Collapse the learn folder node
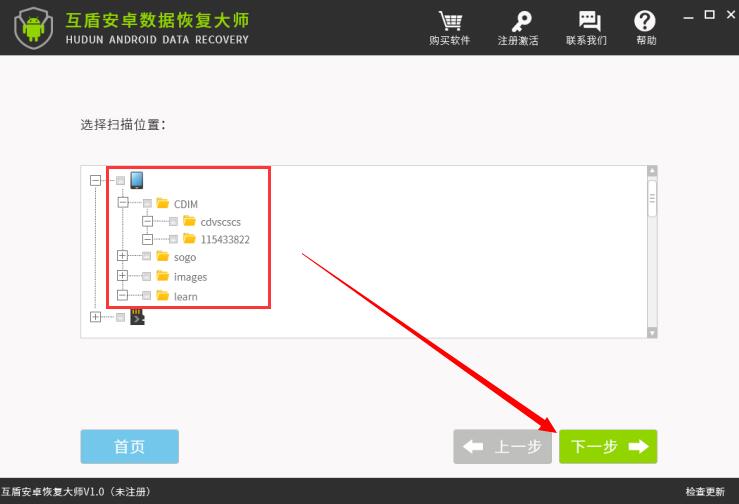 (123, 295)
